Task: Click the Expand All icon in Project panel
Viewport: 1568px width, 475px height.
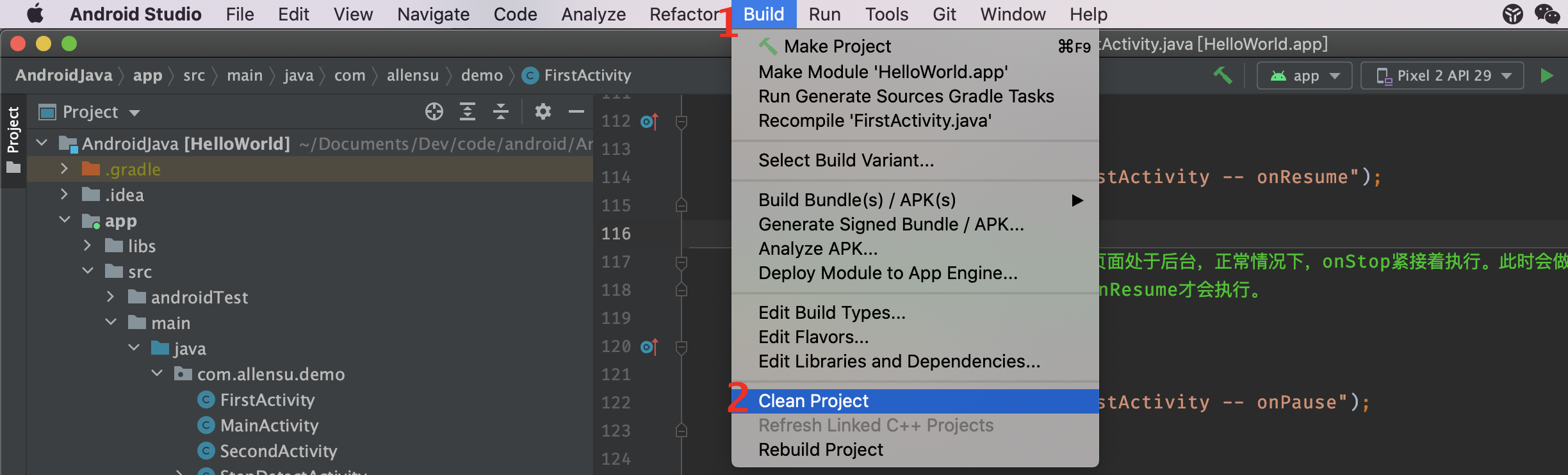Action: pos(468,112)
